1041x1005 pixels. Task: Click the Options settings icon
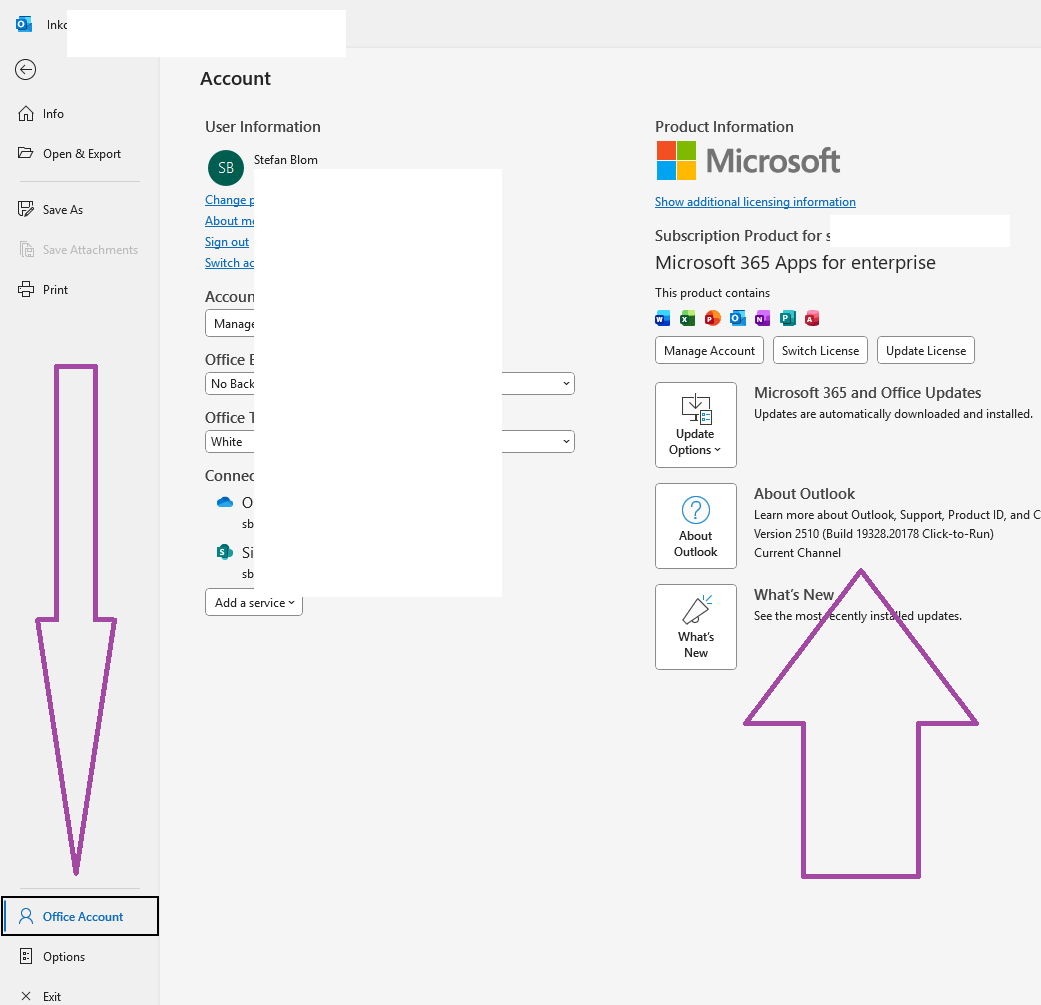pyautogui.click(x=26, y=956)
